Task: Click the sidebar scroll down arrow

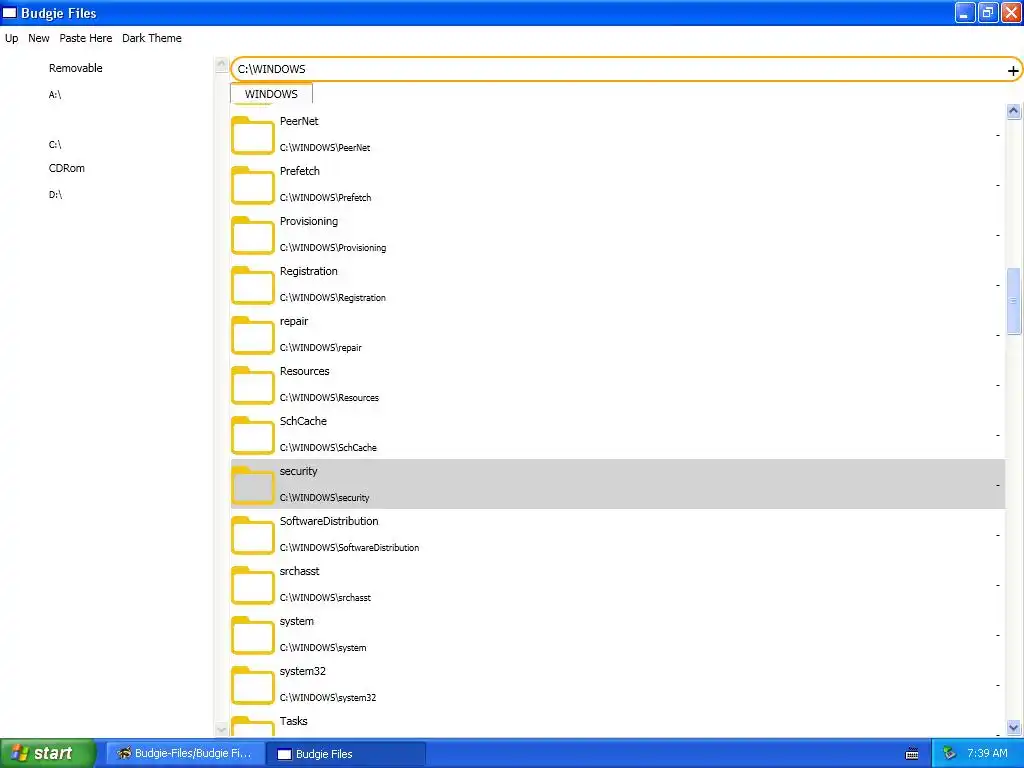Action: point(221,729)
